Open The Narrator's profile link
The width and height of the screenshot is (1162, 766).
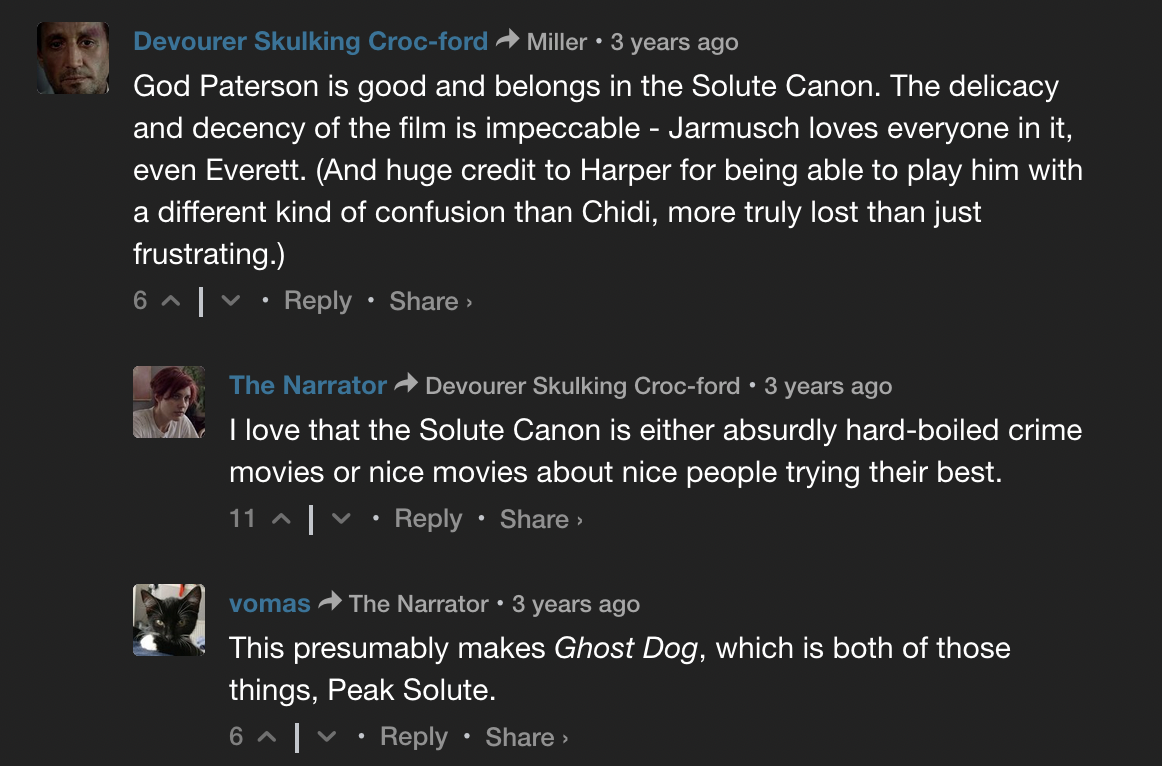point(308,385)
